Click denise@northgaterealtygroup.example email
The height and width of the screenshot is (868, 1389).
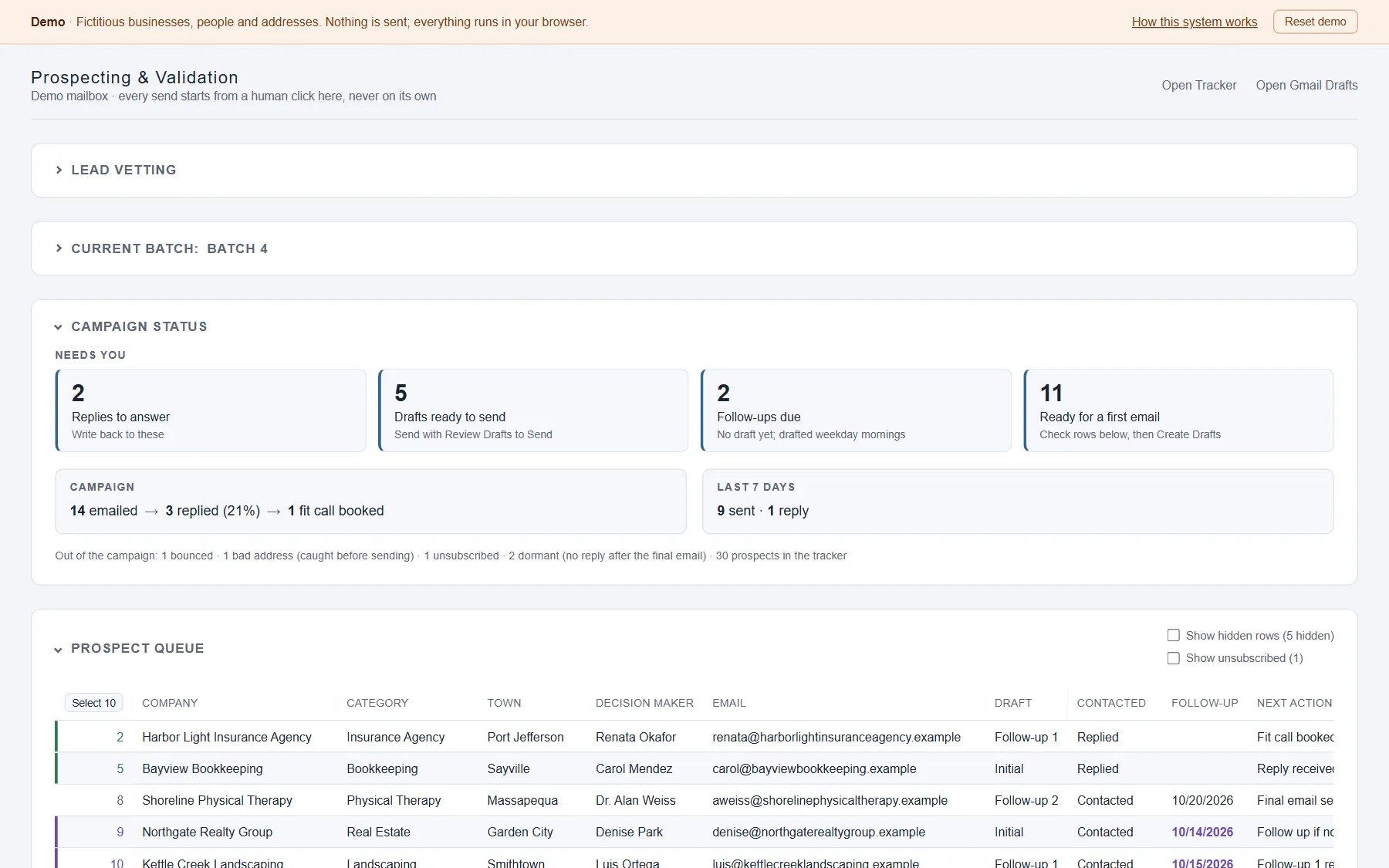[x=819, y=832]
